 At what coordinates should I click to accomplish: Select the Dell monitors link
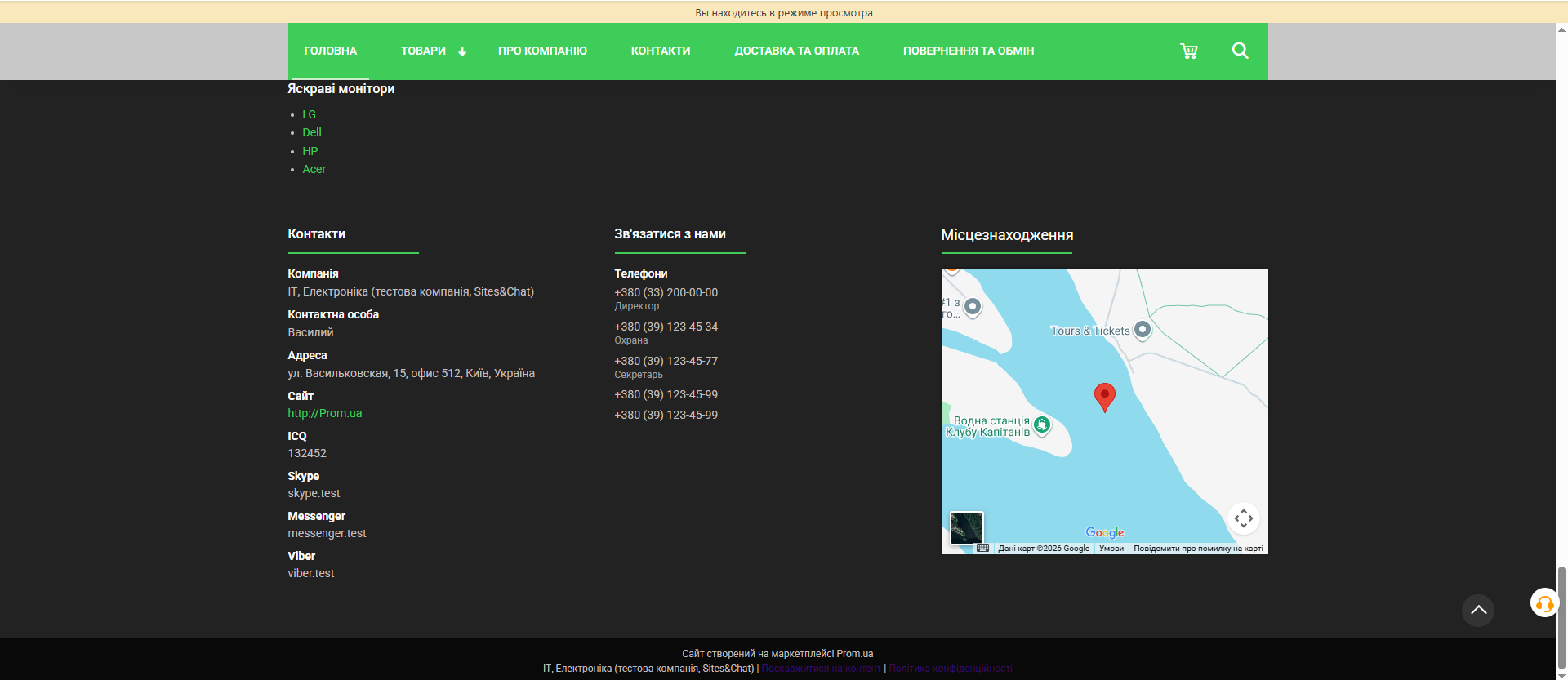pyautogui.click(x=312, y=132)
